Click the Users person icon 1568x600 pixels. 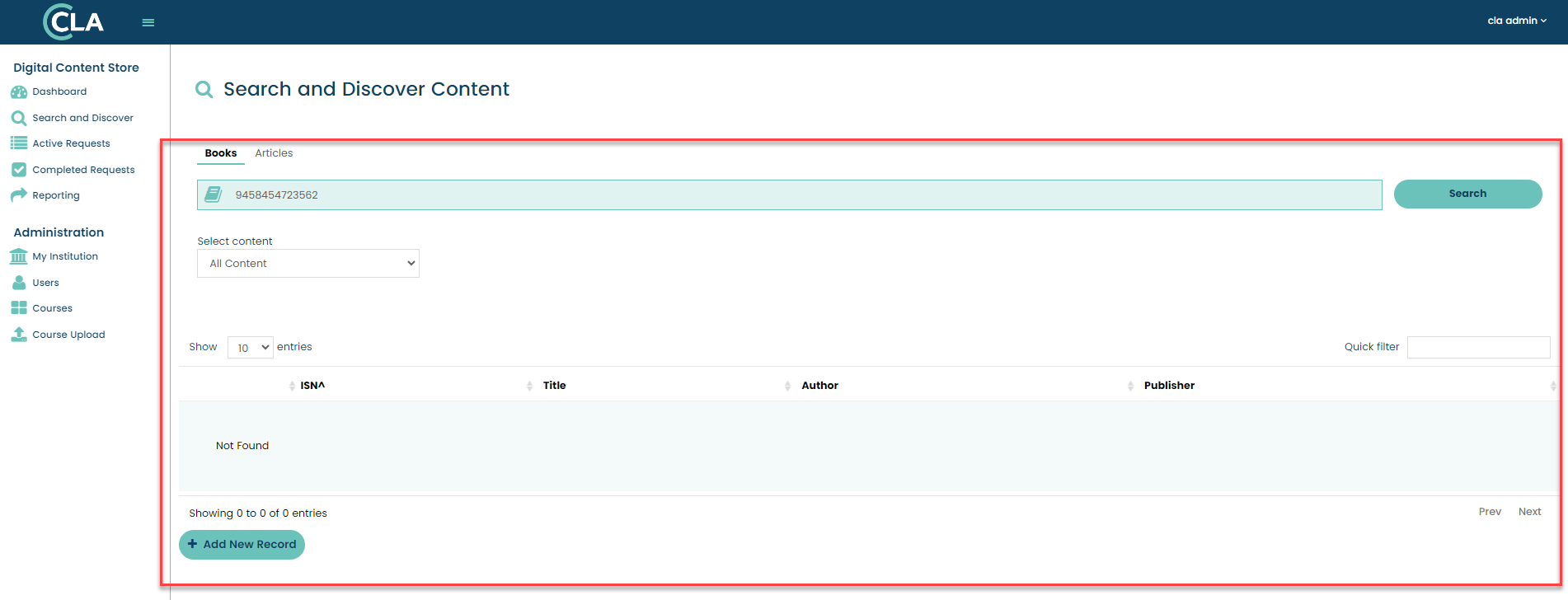pos(19,283)
